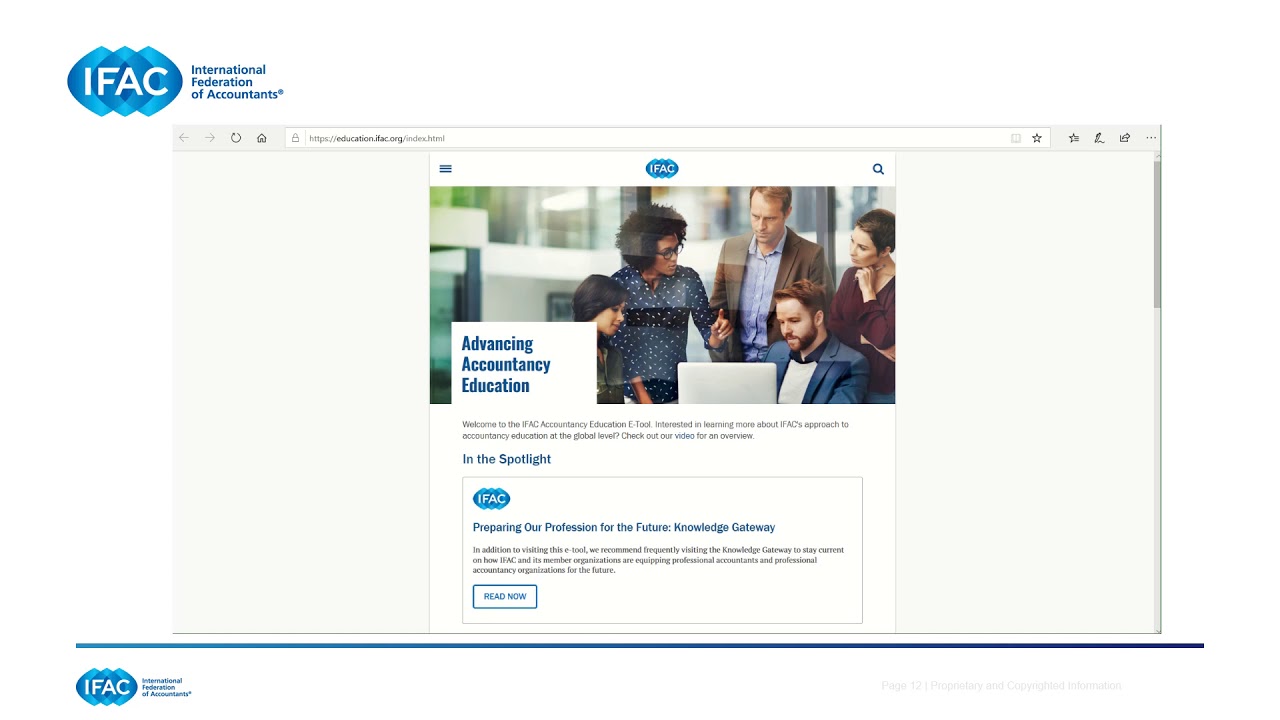Open the add notes pen tool
1280x720 pixels.
click(1099, 138)
